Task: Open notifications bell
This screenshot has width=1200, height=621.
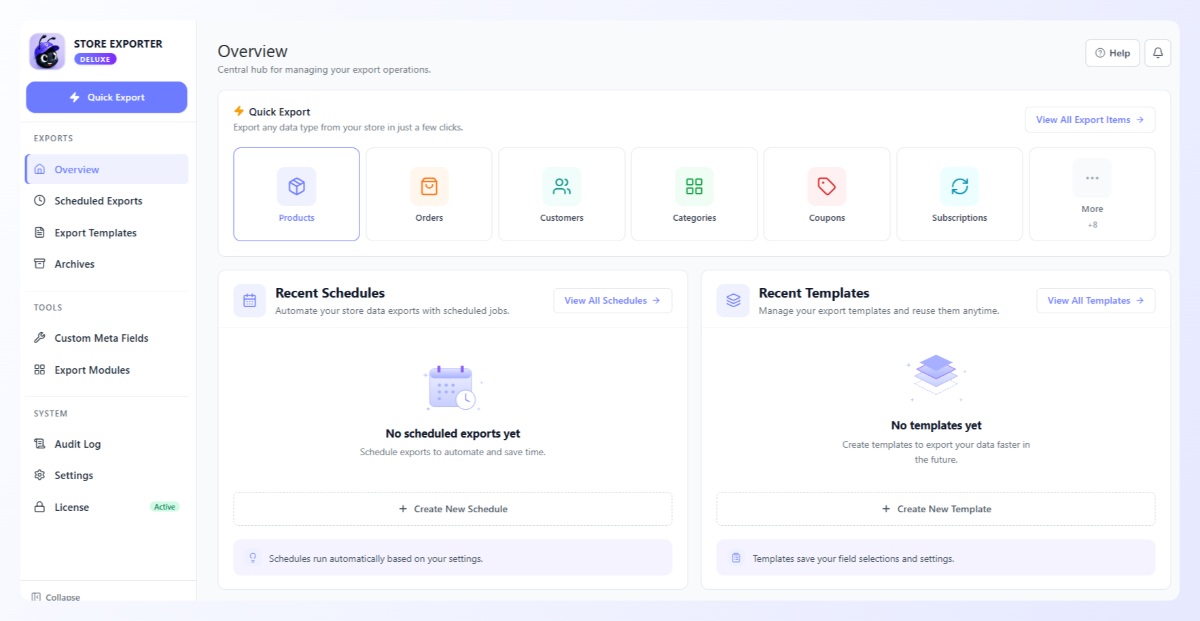Action: point(1158,53)
